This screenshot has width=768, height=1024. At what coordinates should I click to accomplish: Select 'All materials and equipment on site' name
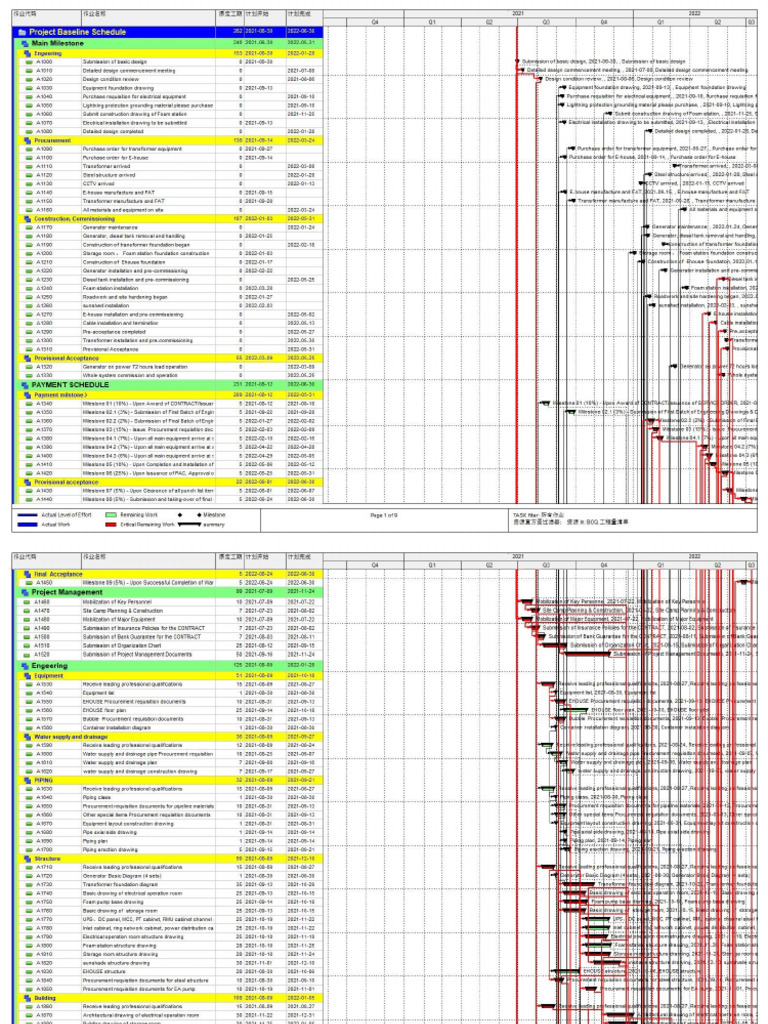[123, 210]
